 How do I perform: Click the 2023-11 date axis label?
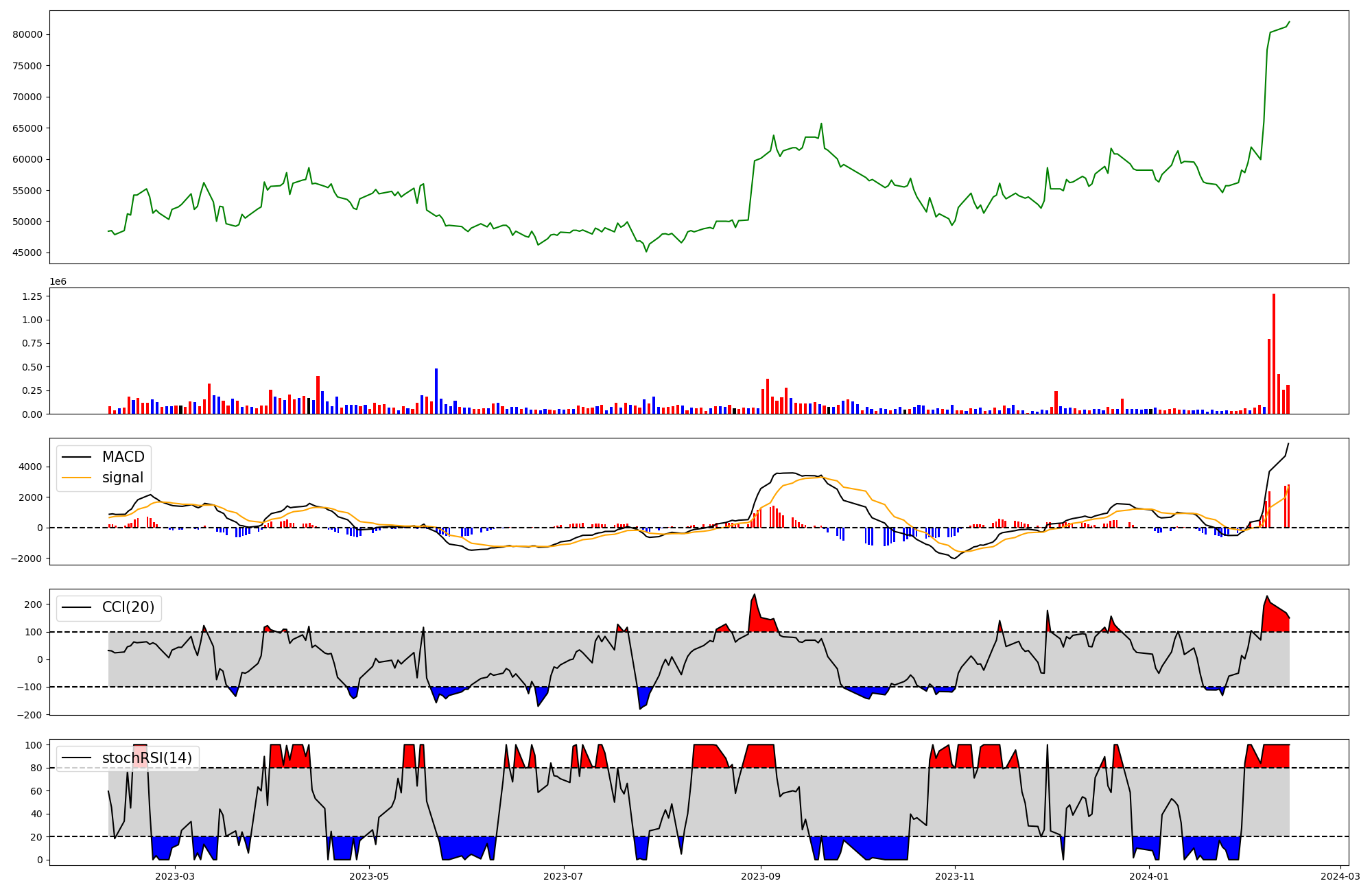[954, 876]
